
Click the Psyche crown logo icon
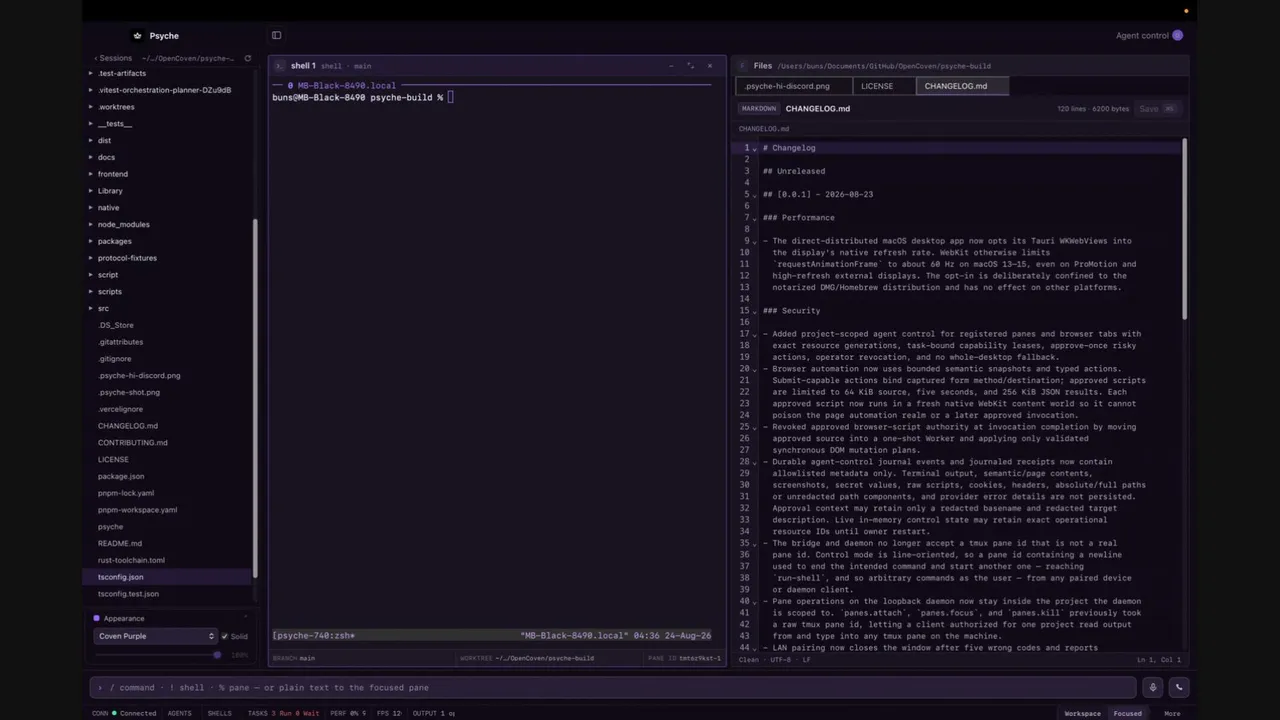point(137,36)
